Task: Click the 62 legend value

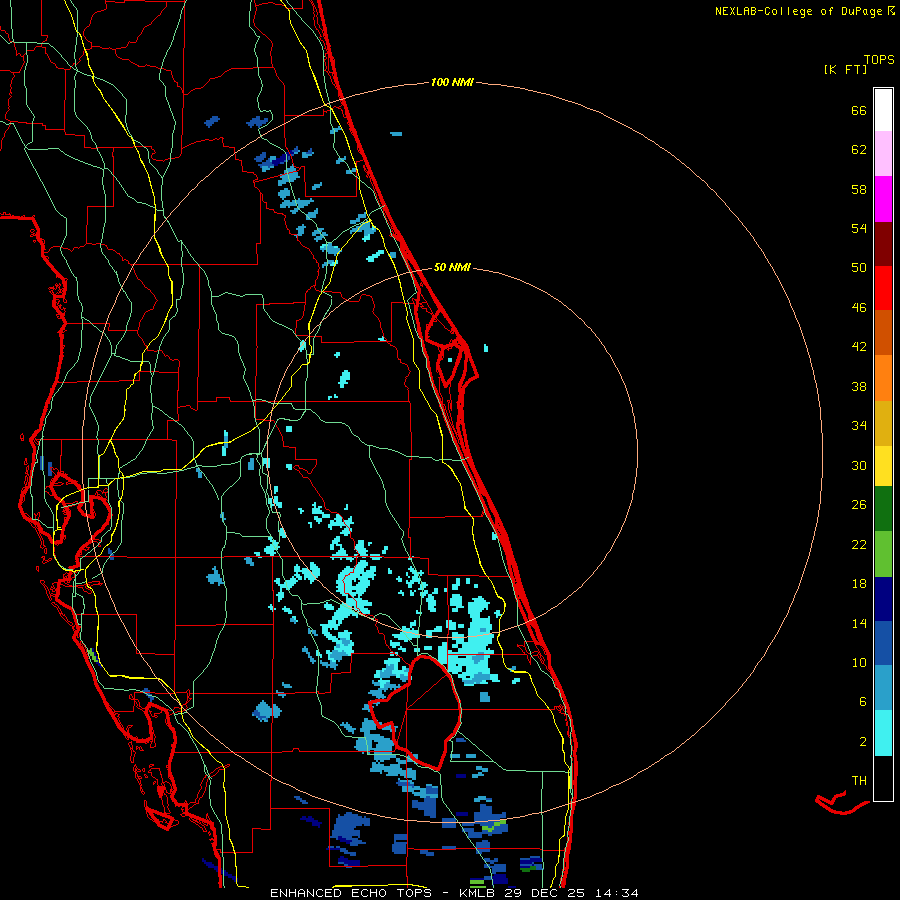Action: tap(859, 150)
